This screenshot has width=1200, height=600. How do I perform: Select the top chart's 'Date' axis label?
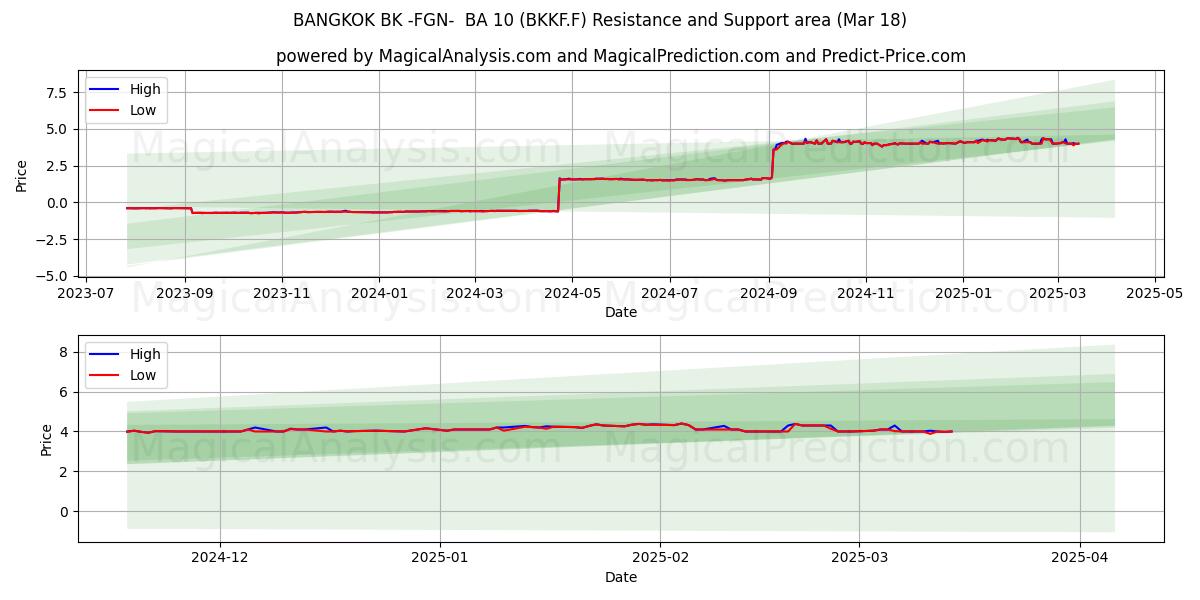pyautogui.click(x=621, y=312)
